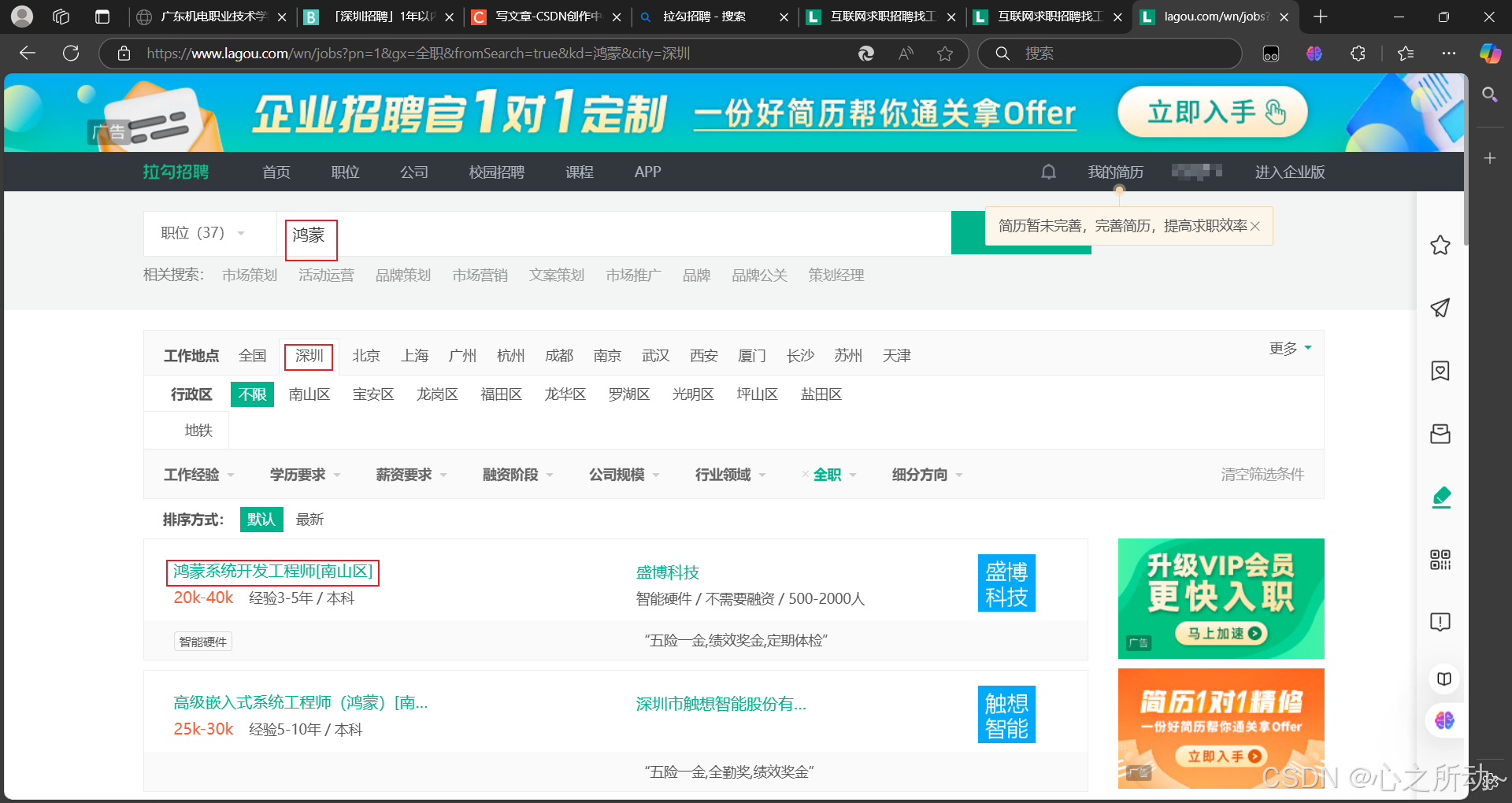Open company link 盛博科技
Screen dimensions: 1512x803
click(668, 572)
